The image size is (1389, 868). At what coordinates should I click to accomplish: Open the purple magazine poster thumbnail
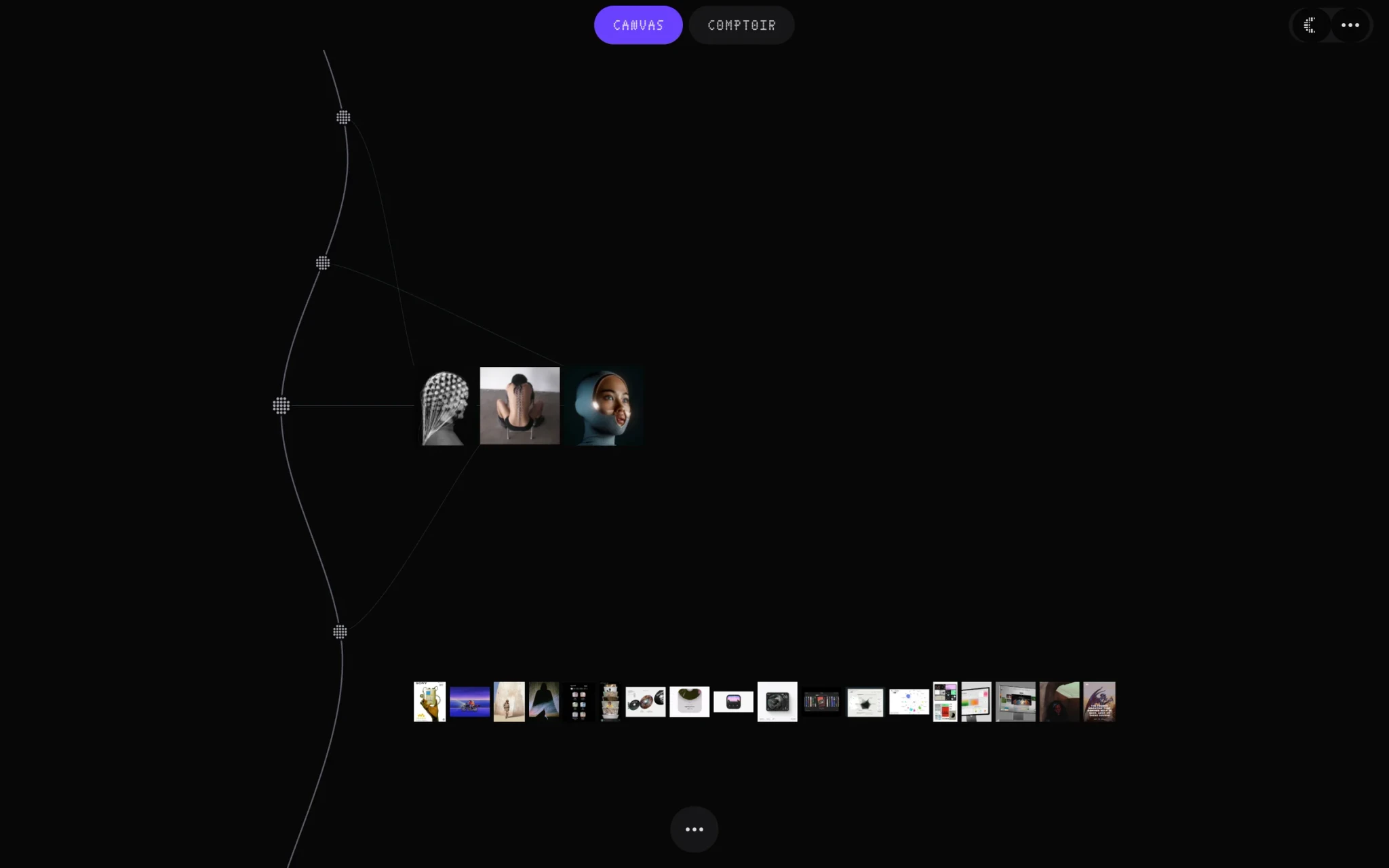1099,702
